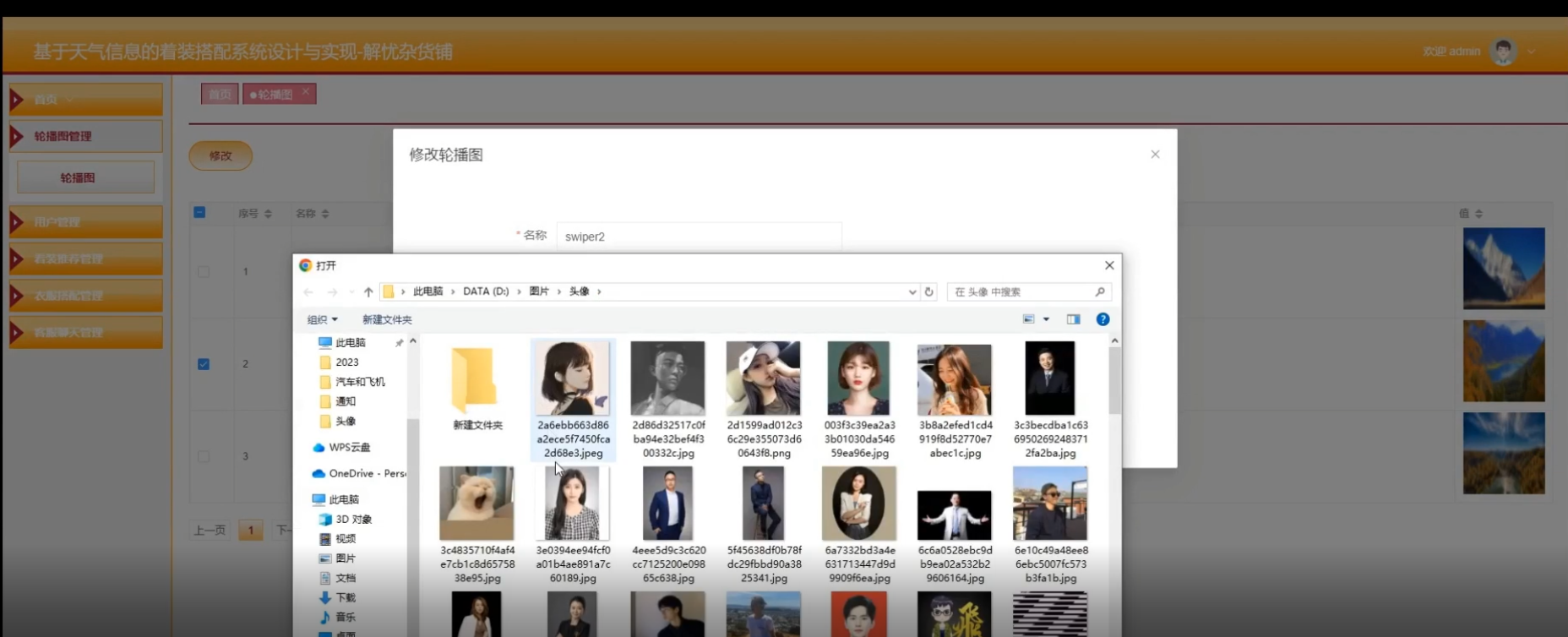Screen dimensions: 1568x637
Task: Click the change view icon
Action: point(1029,319)
